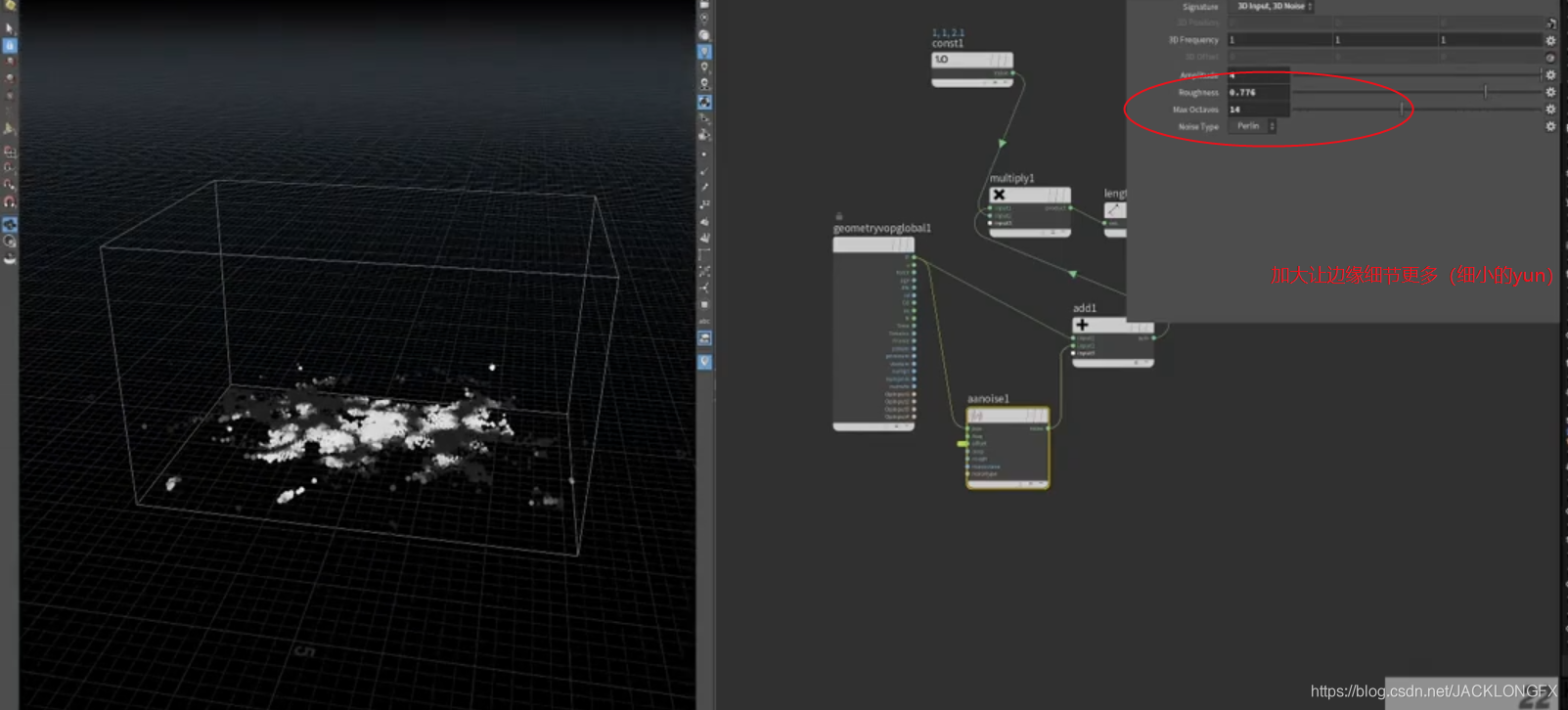Collapse the const1 node bottom expander
This screenshot has height=710, width=1568.
[x=971, y=82]
